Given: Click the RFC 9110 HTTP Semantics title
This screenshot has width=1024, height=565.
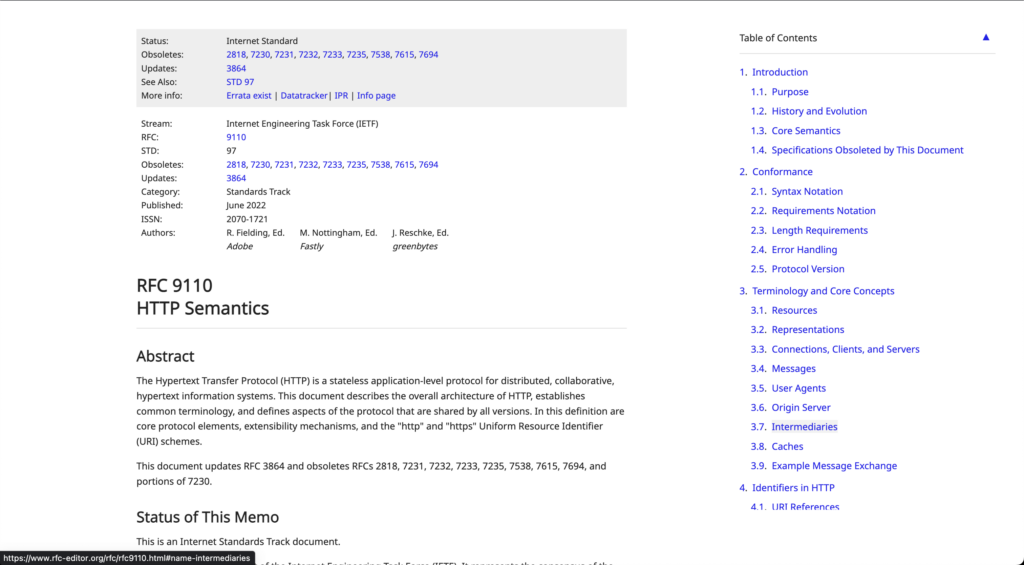Looking at the screenshot, I should 202,297.
